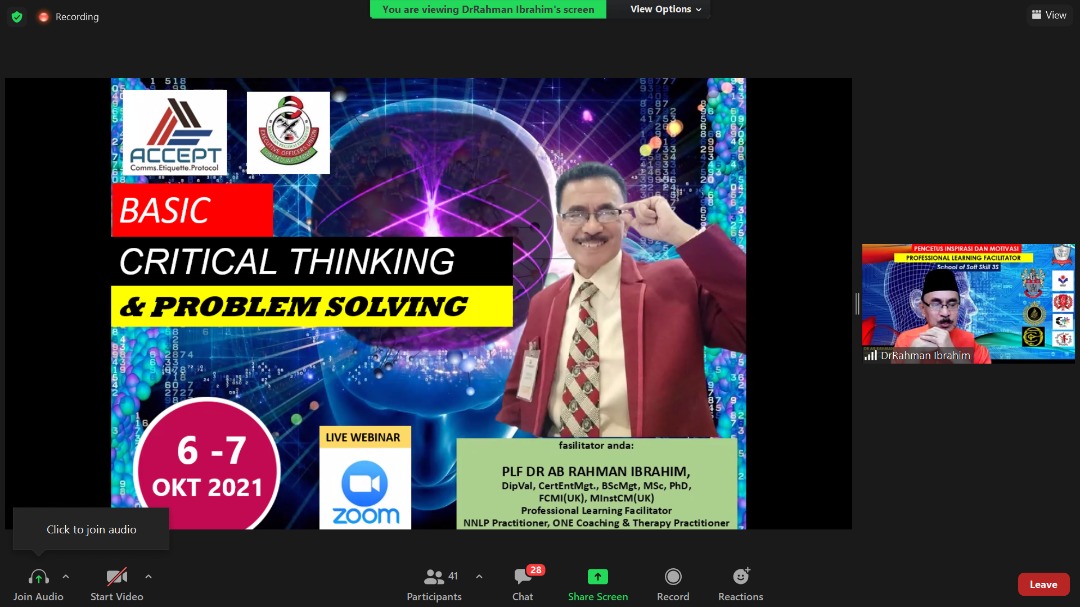This screenshot has width=1080, height=607.
Task: Click the Record button icon
Action: [673, 577]
